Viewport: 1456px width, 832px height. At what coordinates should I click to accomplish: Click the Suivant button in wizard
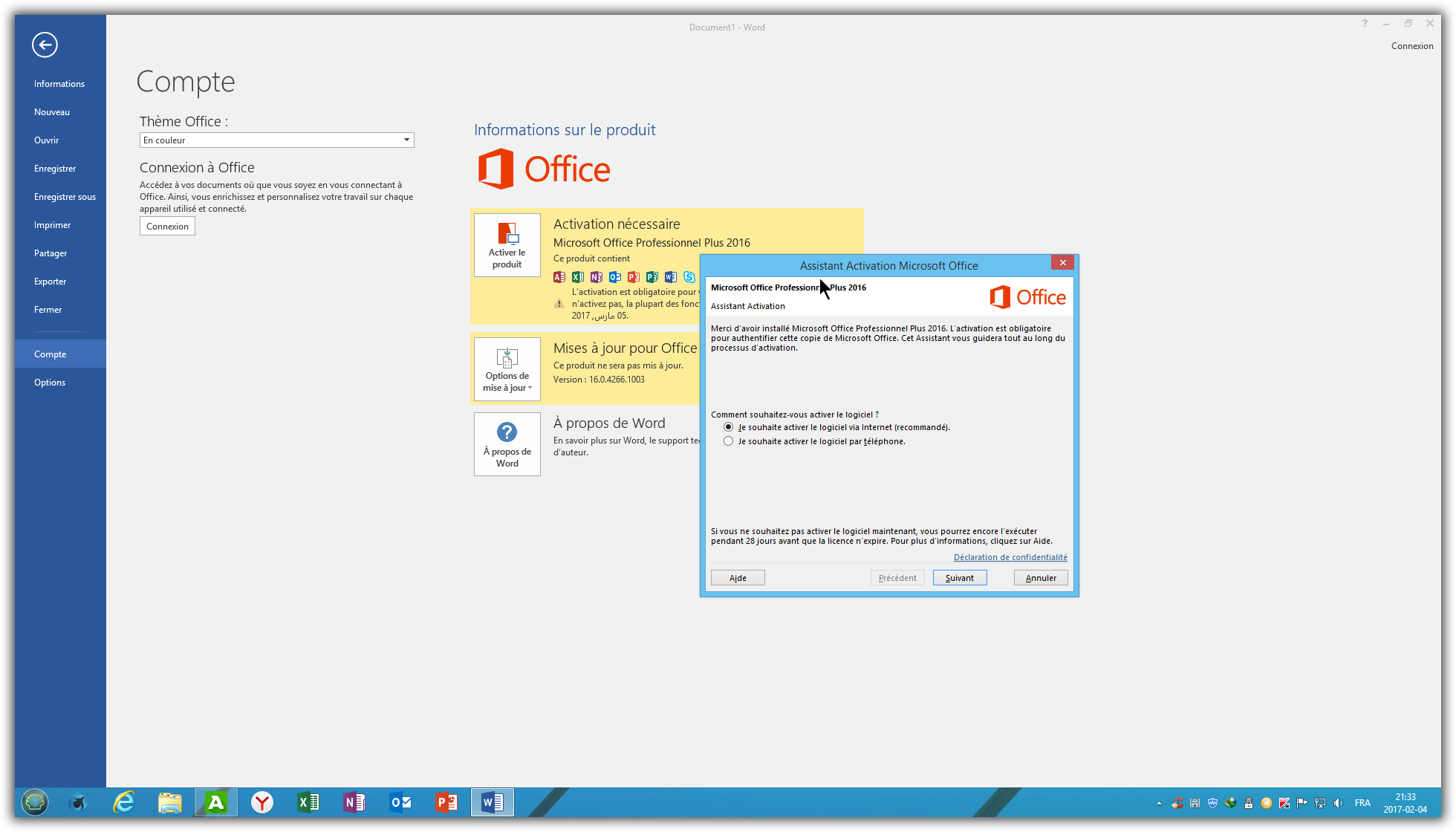[959, 578]
